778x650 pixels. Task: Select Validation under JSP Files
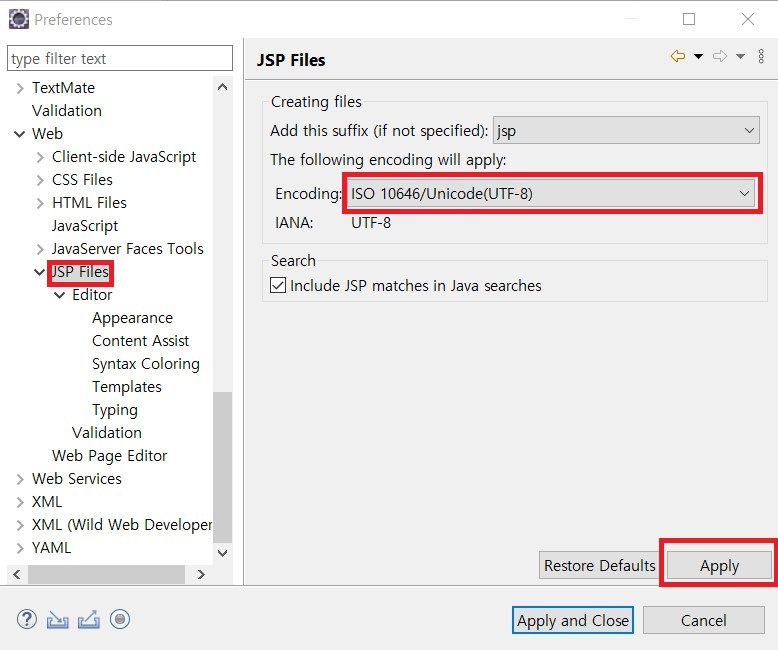pos(107,433)
